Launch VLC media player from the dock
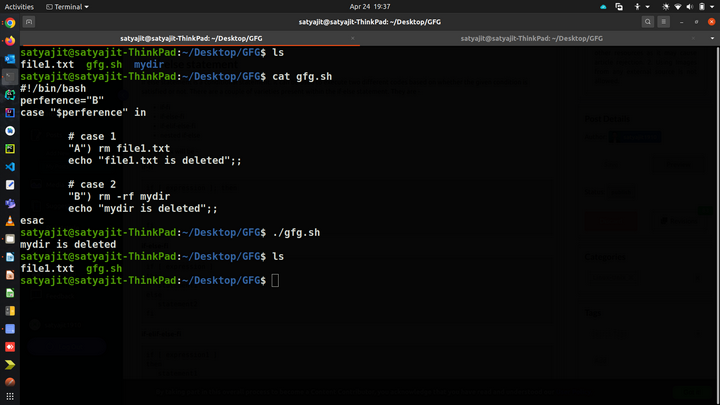The image size is (720, 405). [10, 221]
